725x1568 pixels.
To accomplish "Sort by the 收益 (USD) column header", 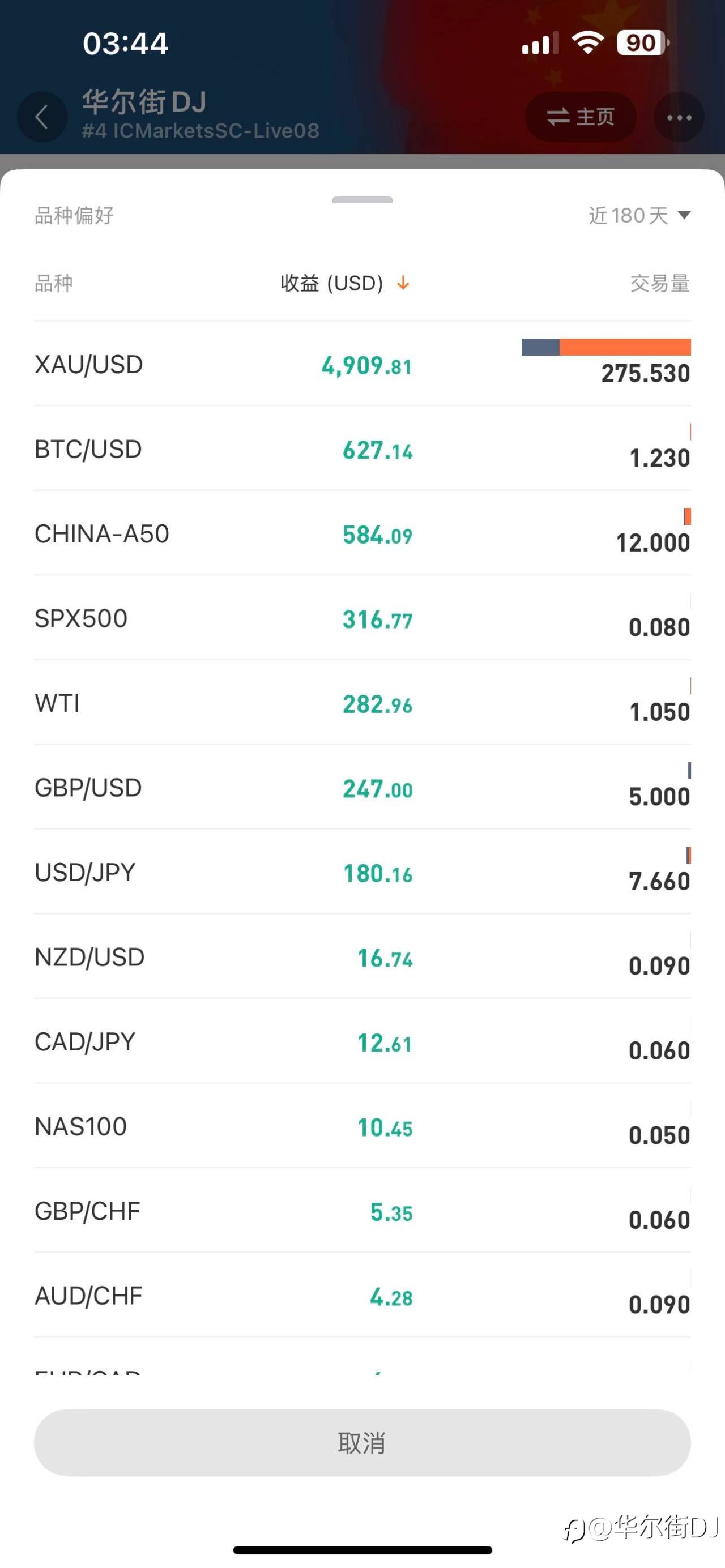I will 332,283.
